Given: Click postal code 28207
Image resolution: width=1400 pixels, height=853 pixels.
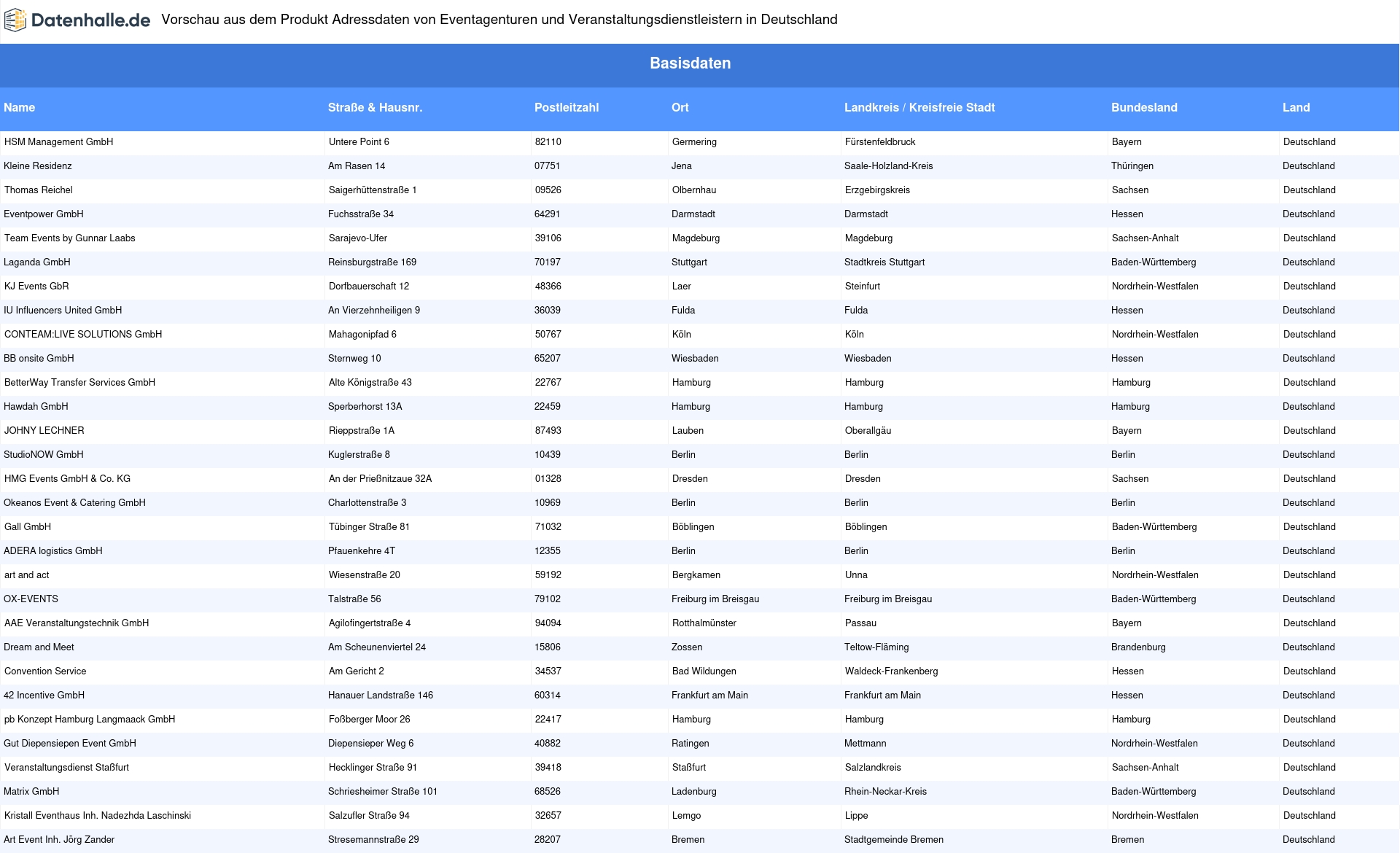Looking at the screenshot, I should coord(548,840).
